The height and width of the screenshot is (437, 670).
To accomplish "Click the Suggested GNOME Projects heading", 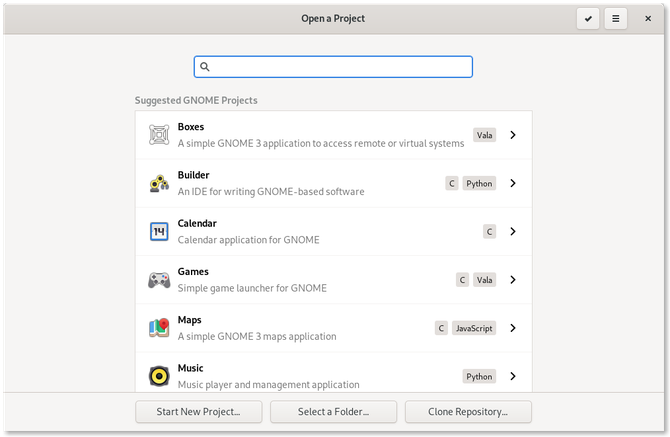I will (x=196, y=100).
